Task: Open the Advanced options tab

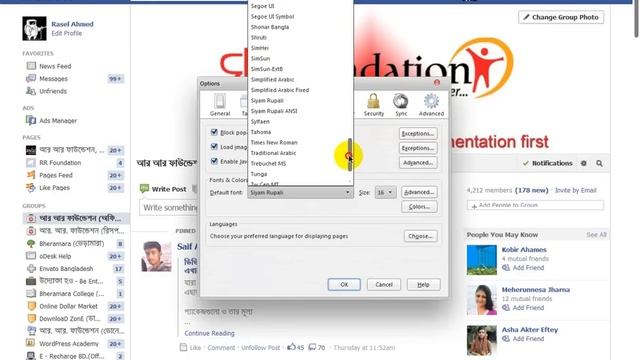Action: pyautogui.click(x=431, y=105)
